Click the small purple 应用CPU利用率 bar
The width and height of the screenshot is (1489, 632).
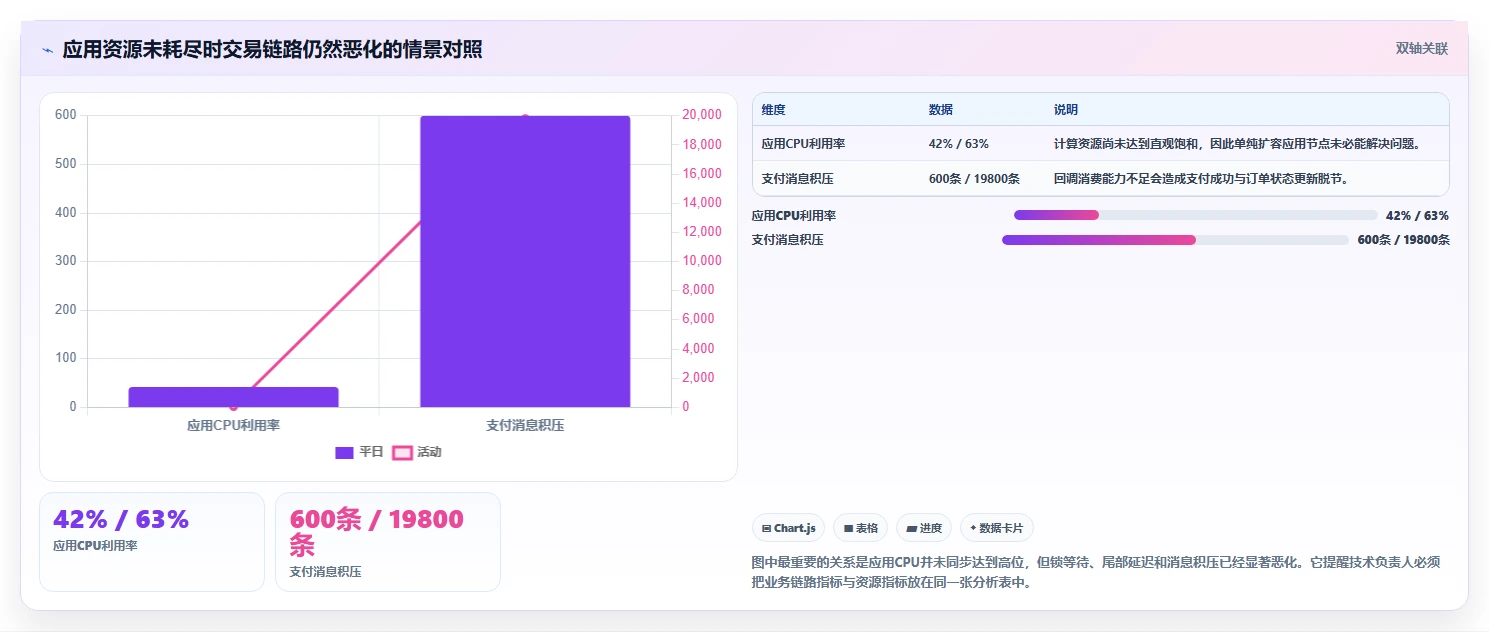pos(233,397)
